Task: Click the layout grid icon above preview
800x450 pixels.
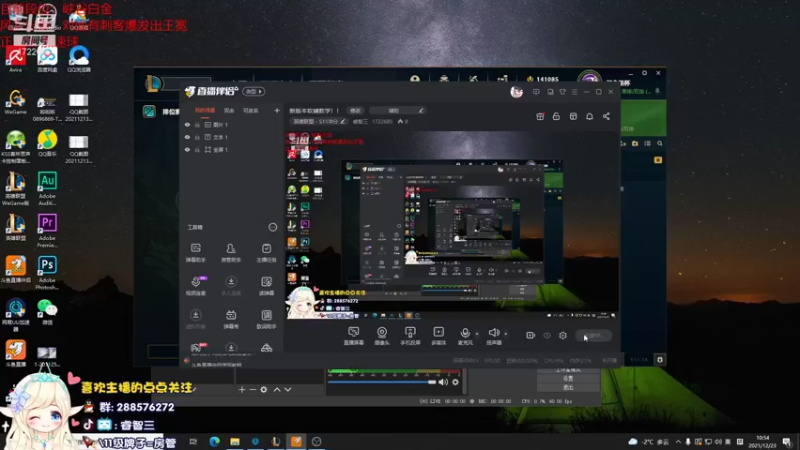Action: tap(573, 116)
